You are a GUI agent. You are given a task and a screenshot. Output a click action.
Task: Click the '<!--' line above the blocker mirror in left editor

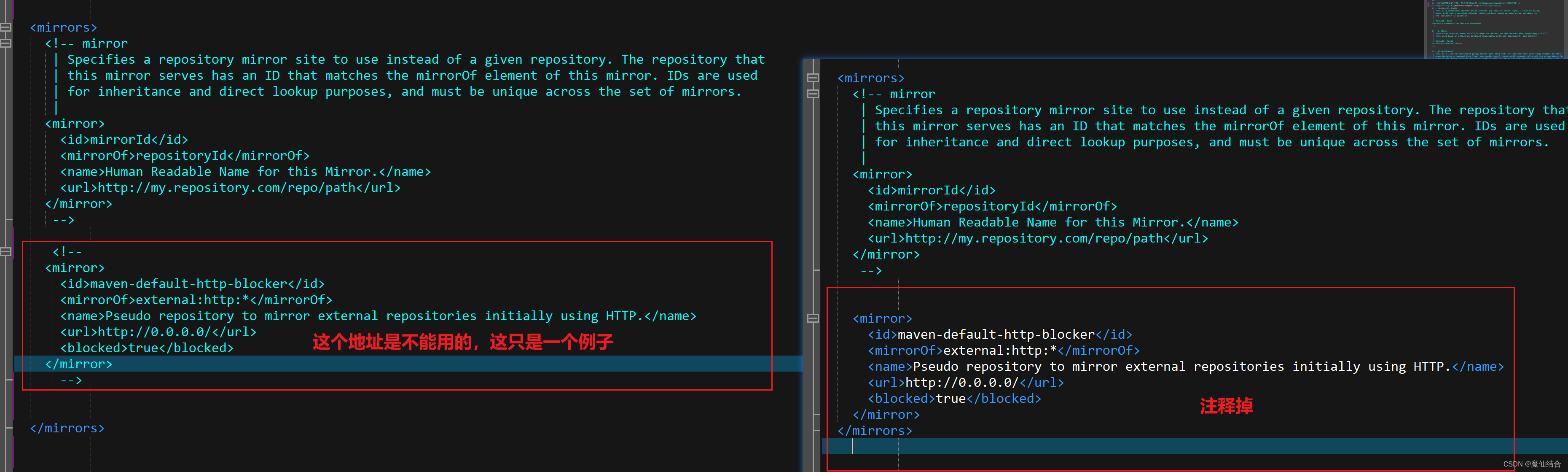click(x=67, y=251)
